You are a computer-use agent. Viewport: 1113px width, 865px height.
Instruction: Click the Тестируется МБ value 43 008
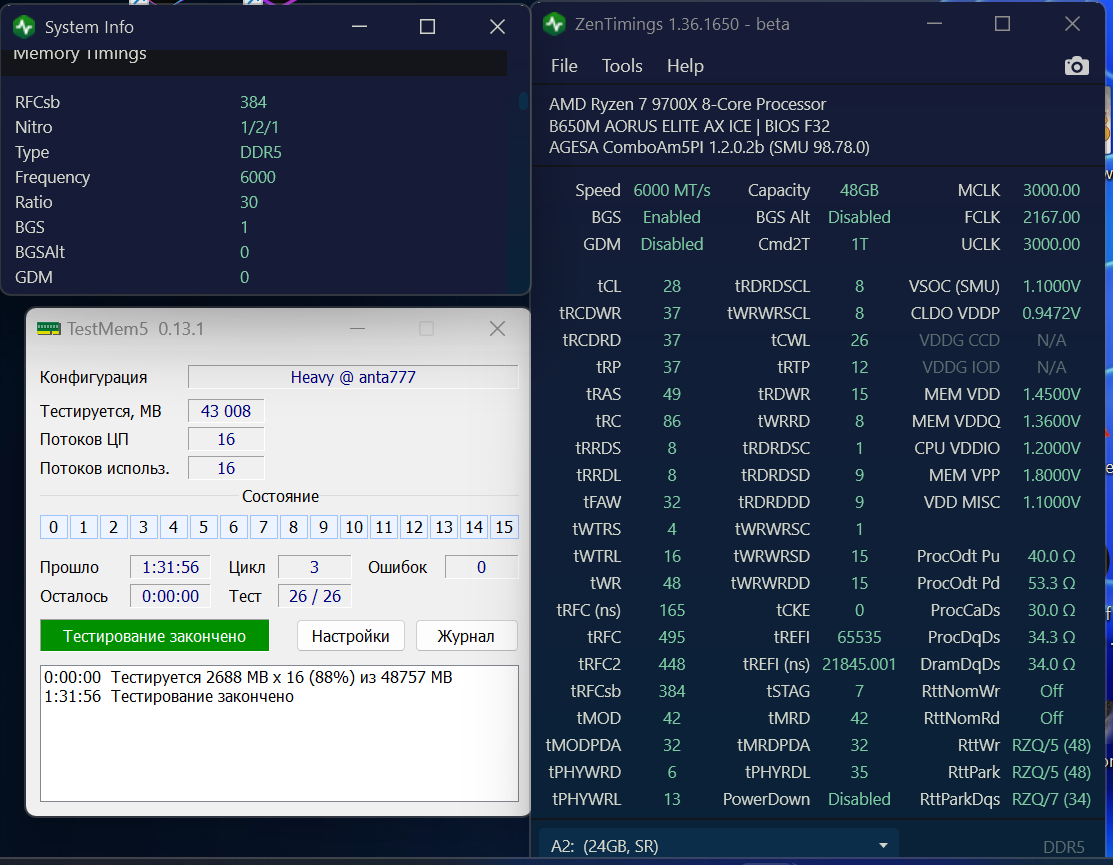pyautogui.click(x=226, y=411)
